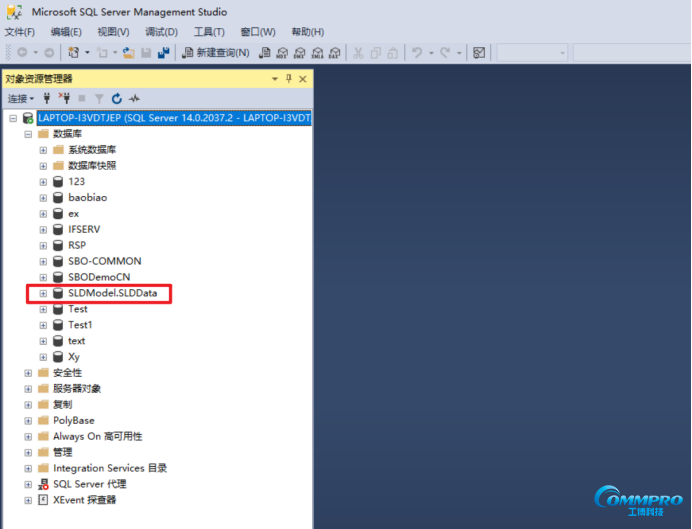Image resolution: width=692 pixels, height=529 pixels.
Task: Click the Database Engine Query icon
Action: click(265, 52)
